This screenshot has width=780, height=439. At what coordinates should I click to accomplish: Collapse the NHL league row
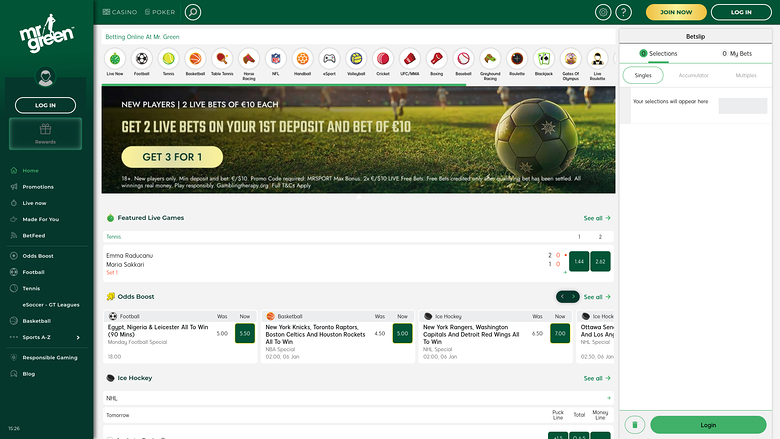609,398
